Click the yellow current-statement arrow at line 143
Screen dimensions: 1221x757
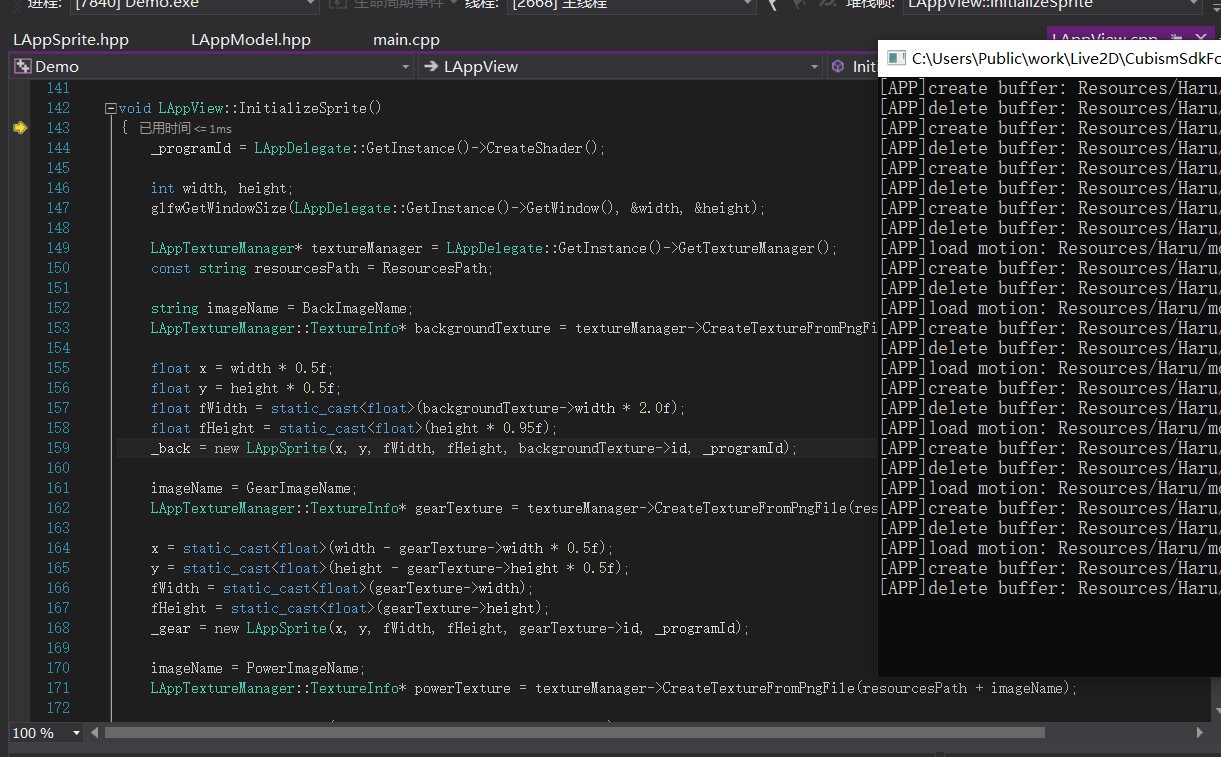click(19, 128)
